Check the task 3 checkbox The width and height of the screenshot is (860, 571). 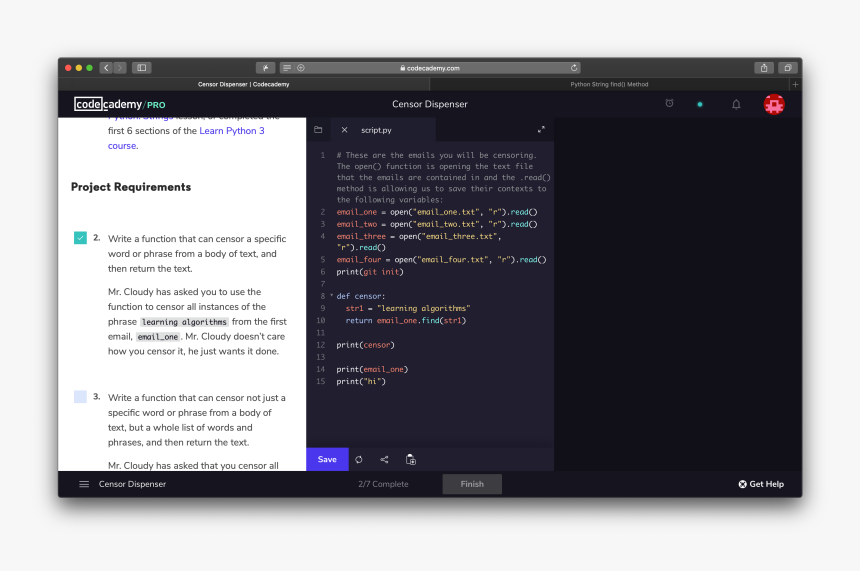point(80,397)
